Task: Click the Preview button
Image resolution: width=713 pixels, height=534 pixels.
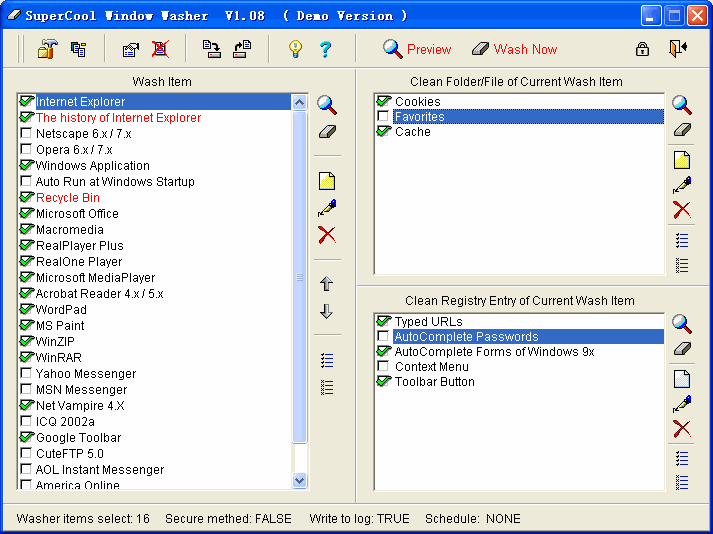Action: [x=417, y=49]
